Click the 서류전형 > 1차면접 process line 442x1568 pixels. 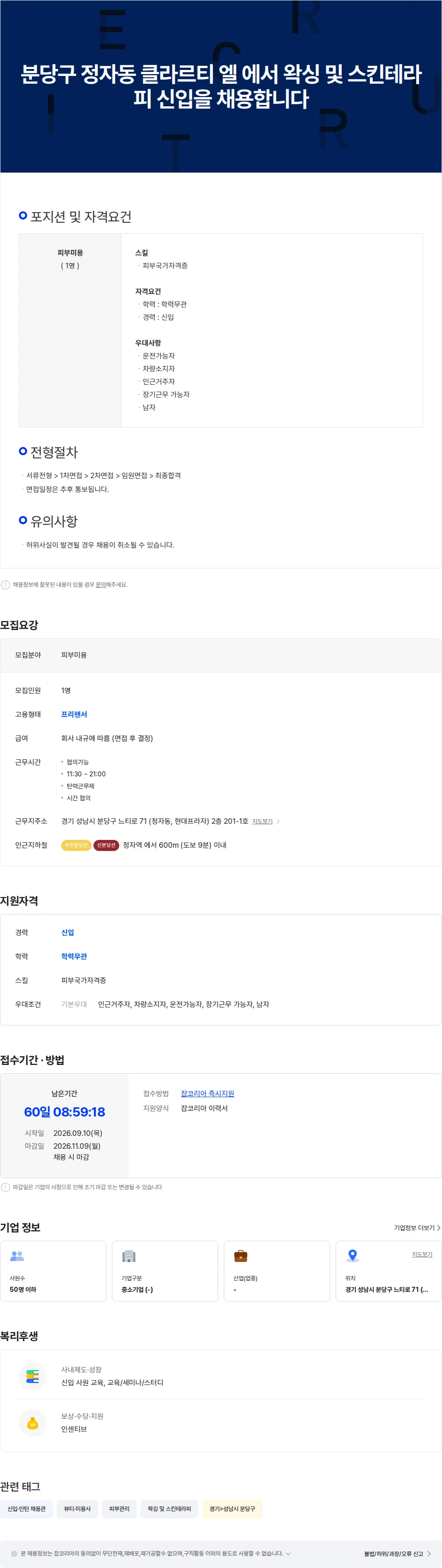click(104, 475)
